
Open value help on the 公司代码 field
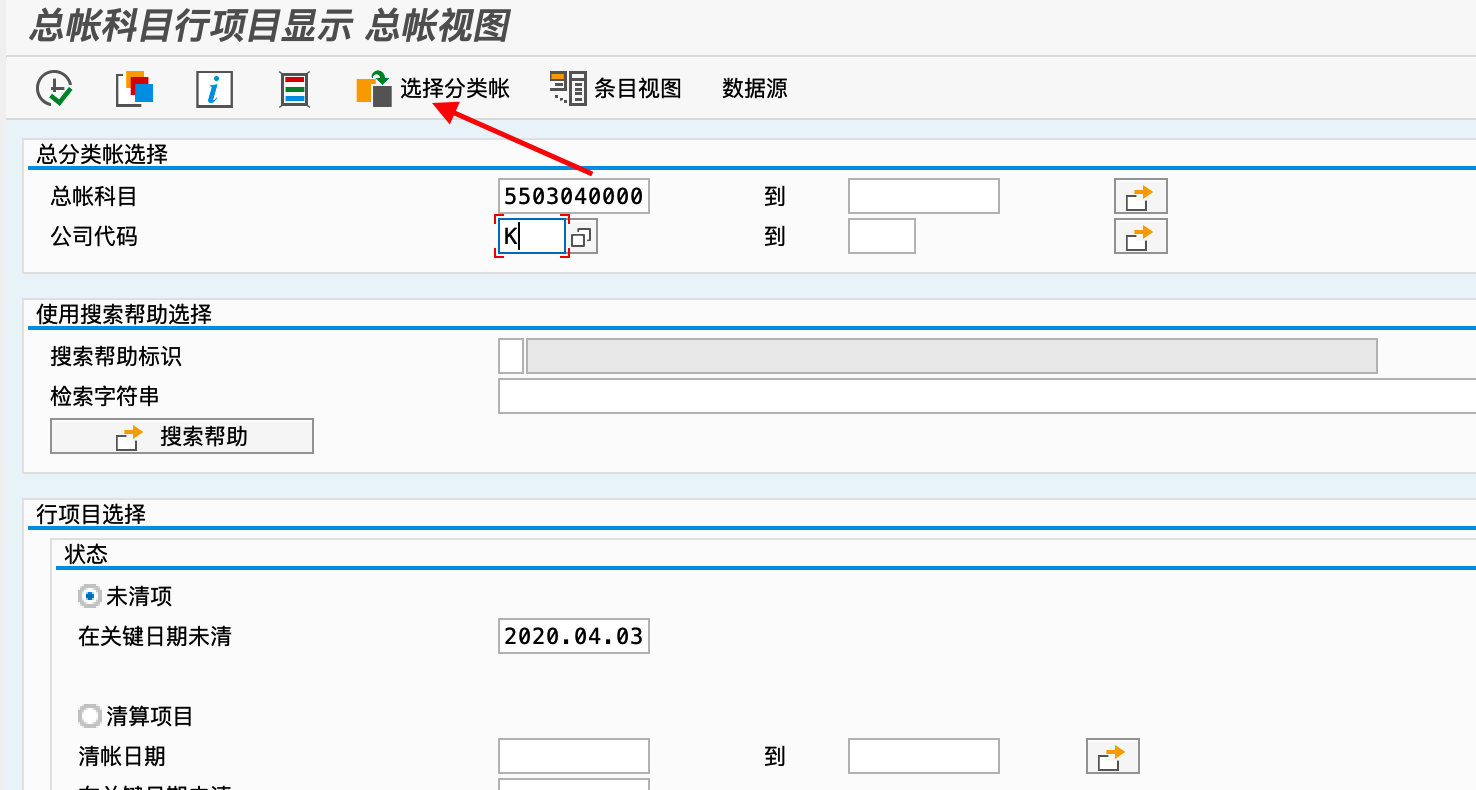581,235
